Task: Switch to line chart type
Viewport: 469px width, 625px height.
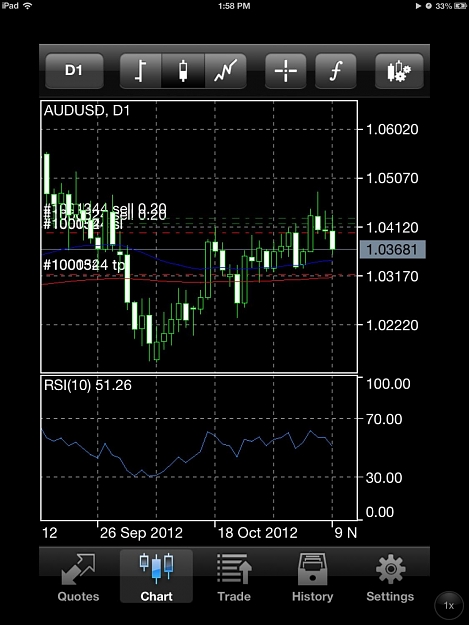Action: pyautogui.click(x=226, y=71)
